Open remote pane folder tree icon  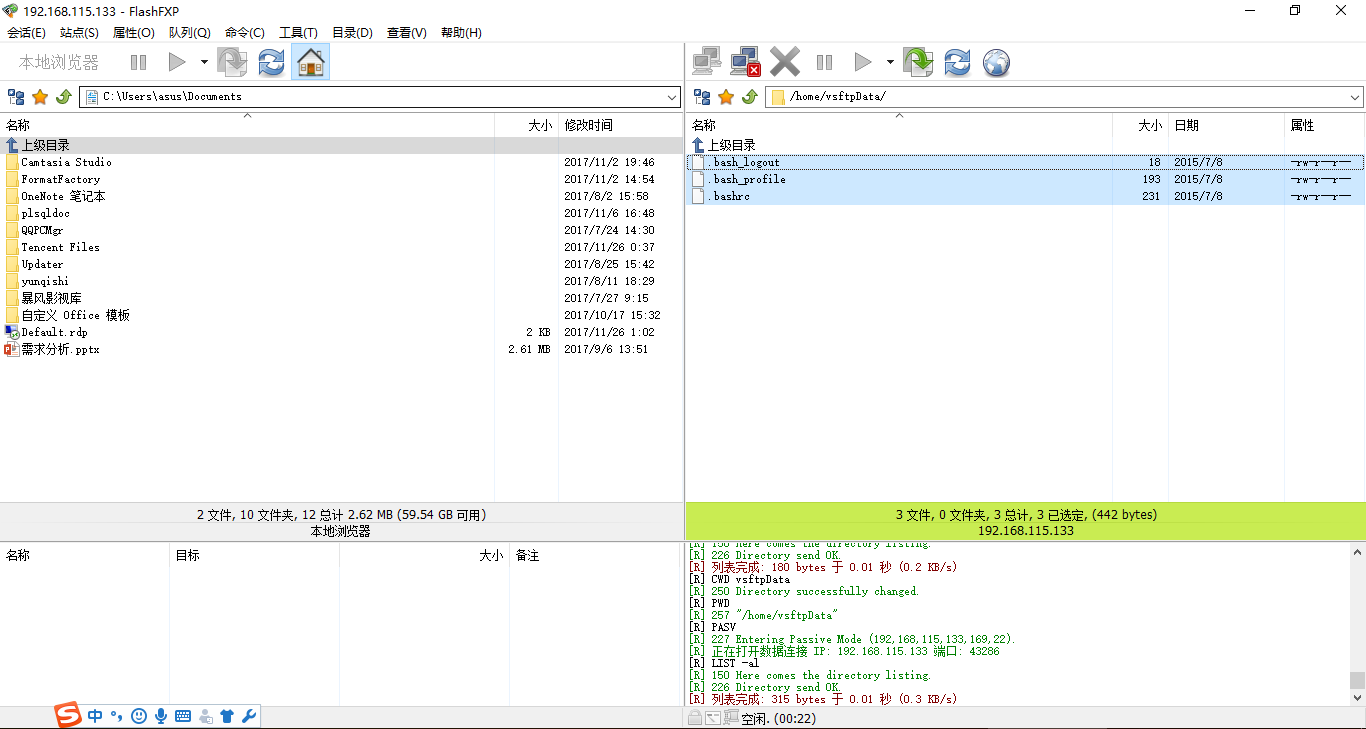(x=702, y=97)
